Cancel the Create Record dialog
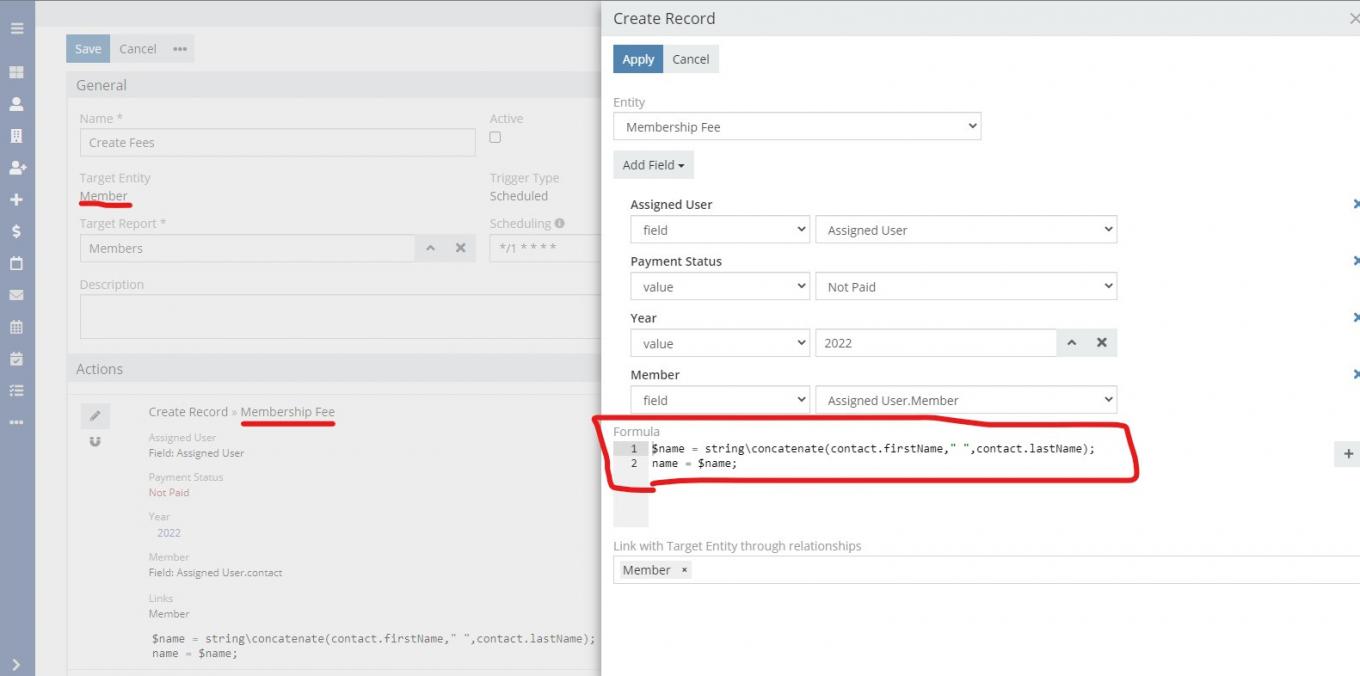This screenshot has width=1360, height=676. [x=690, y=59]
